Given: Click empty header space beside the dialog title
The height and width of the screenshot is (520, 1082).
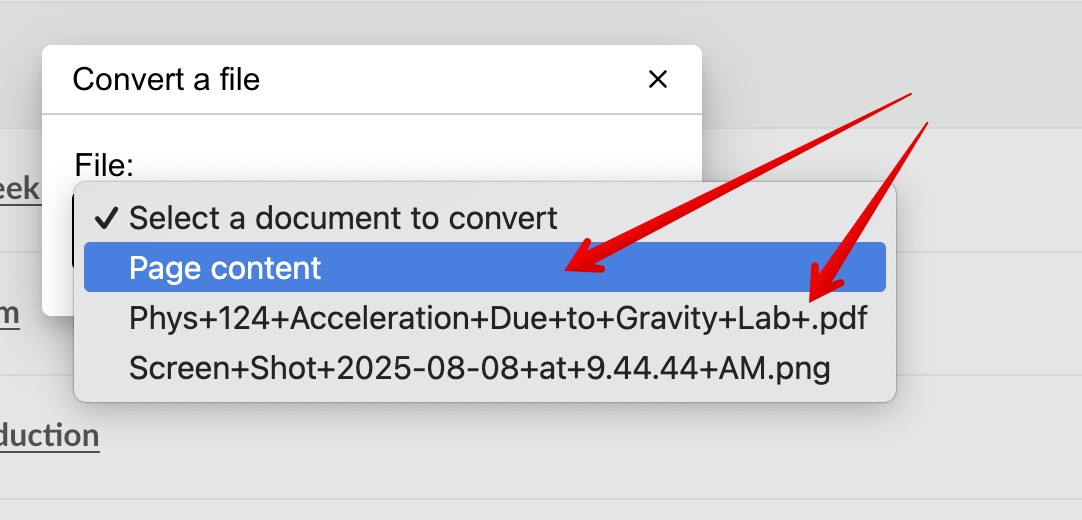Looking at the screenshot, I should [x=450, y=80].
